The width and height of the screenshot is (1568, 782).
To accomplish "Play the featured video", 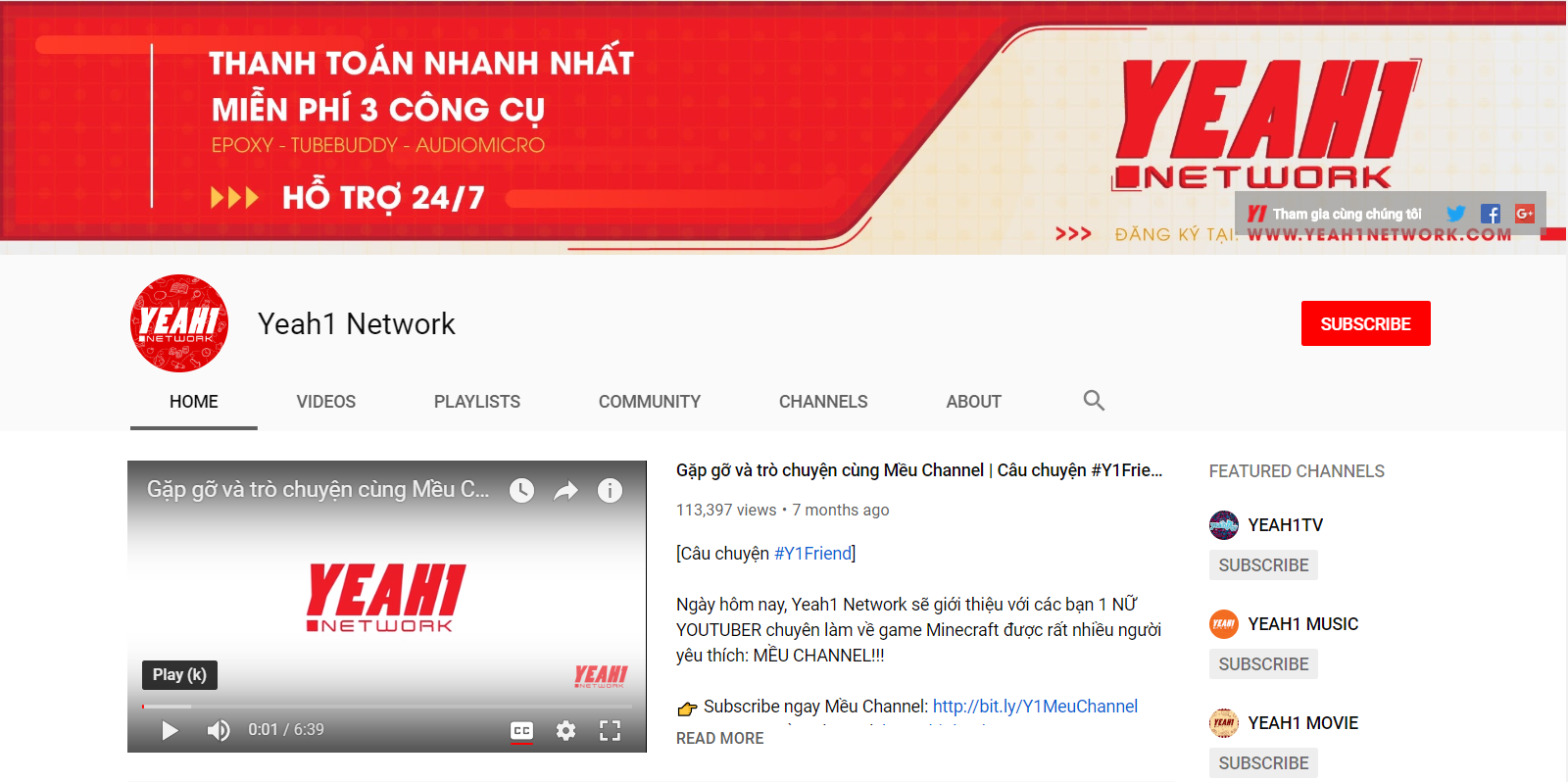I will (x=170, y=730).
